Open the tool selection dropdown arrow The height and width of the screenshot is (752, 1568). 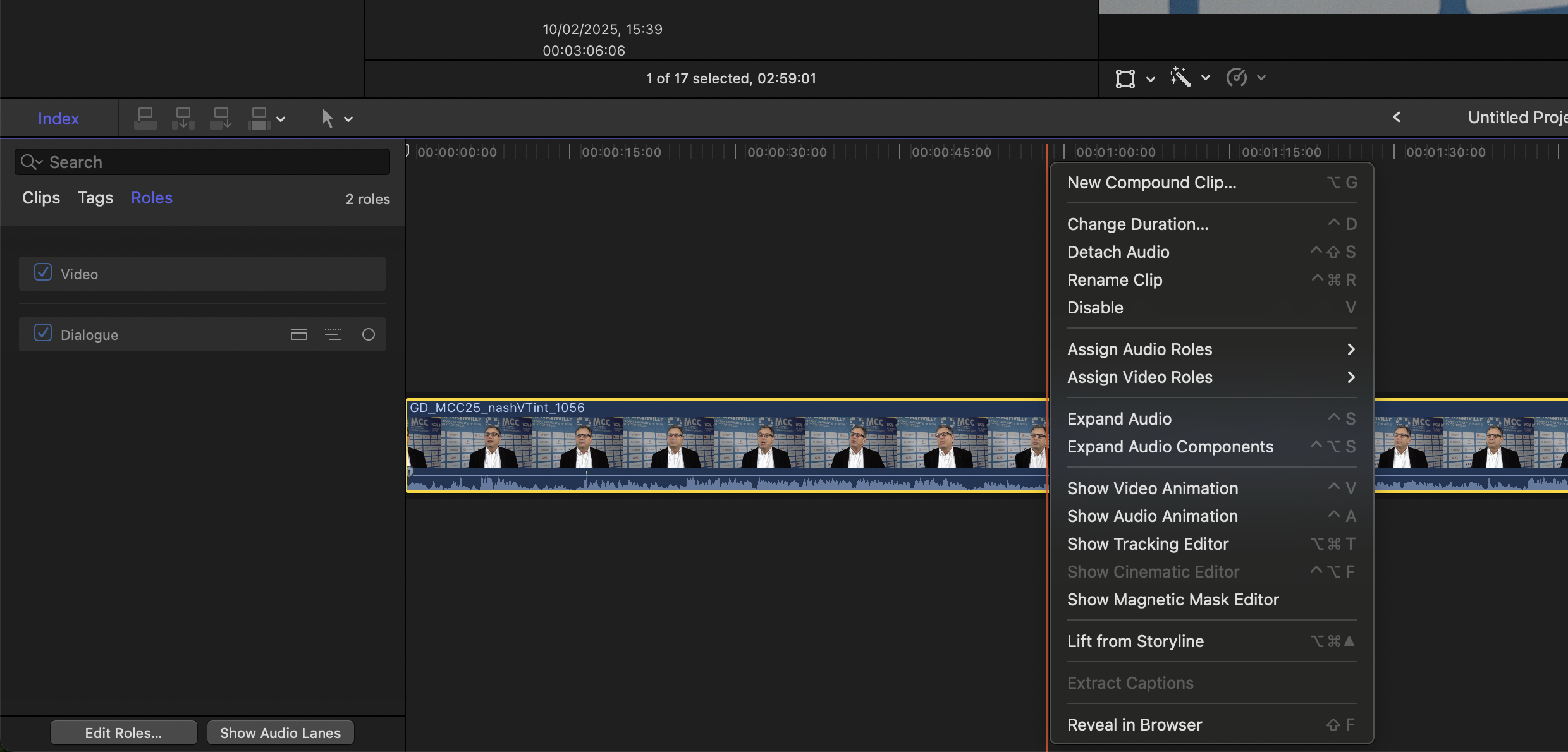[x=348, y=119]
